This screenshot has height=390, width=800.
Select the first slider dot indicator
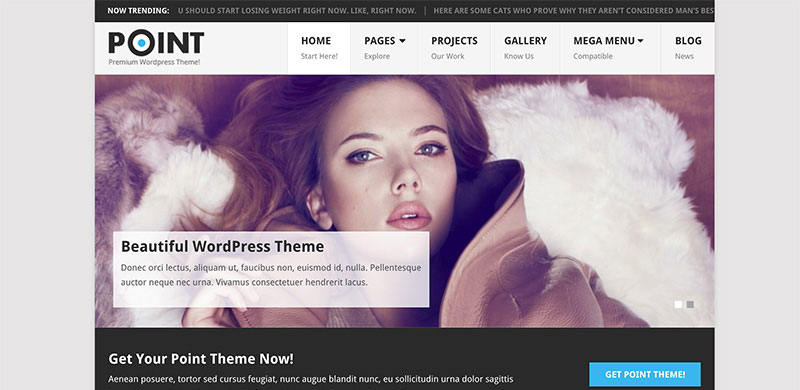pos(678,305)
